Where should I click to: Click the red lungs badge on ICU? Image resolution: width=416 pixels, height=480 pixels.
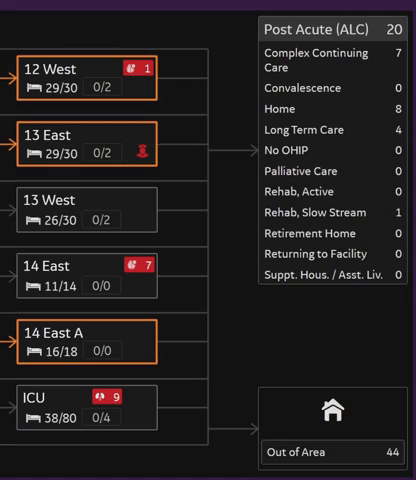pyautogui.click(x=107, y=397)
